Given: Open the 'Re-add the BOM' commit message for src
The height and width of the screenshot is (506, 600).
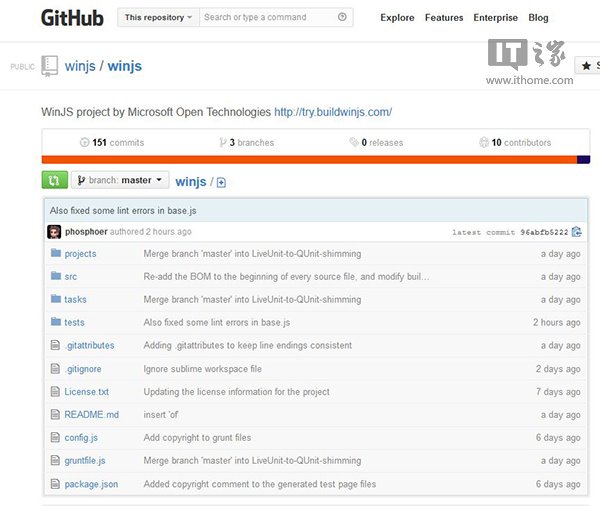Looking at the screenshot, I should click(x=286, y=276).
